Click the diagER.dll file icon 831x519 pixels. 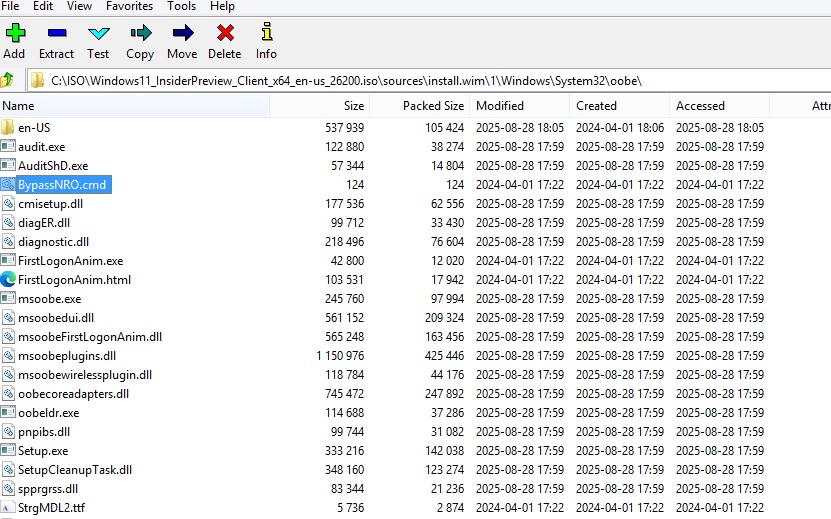(8, 223)
